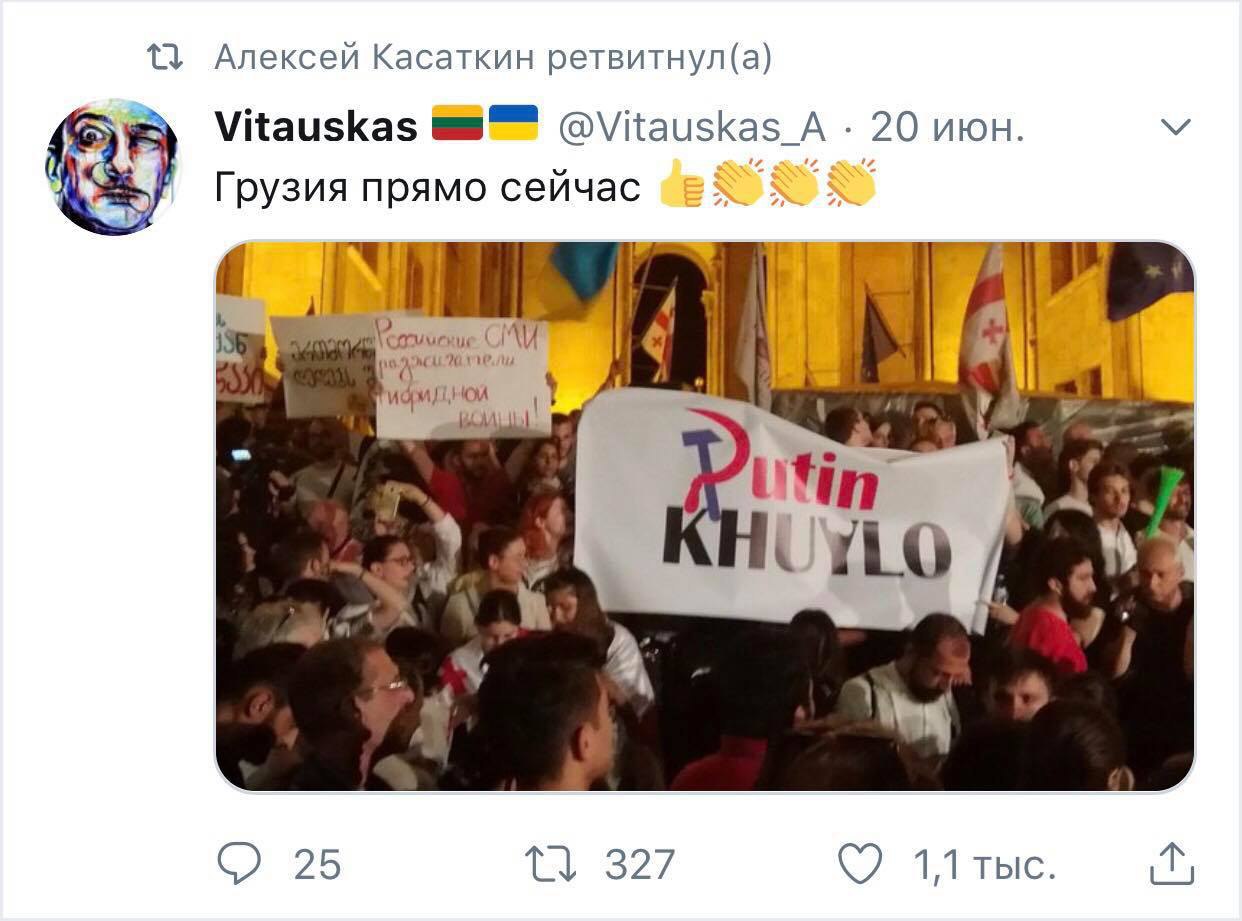Click the last clapping hands emoji
The image size is (1242, 921).
pyautogui.click(x=852, y=184)
